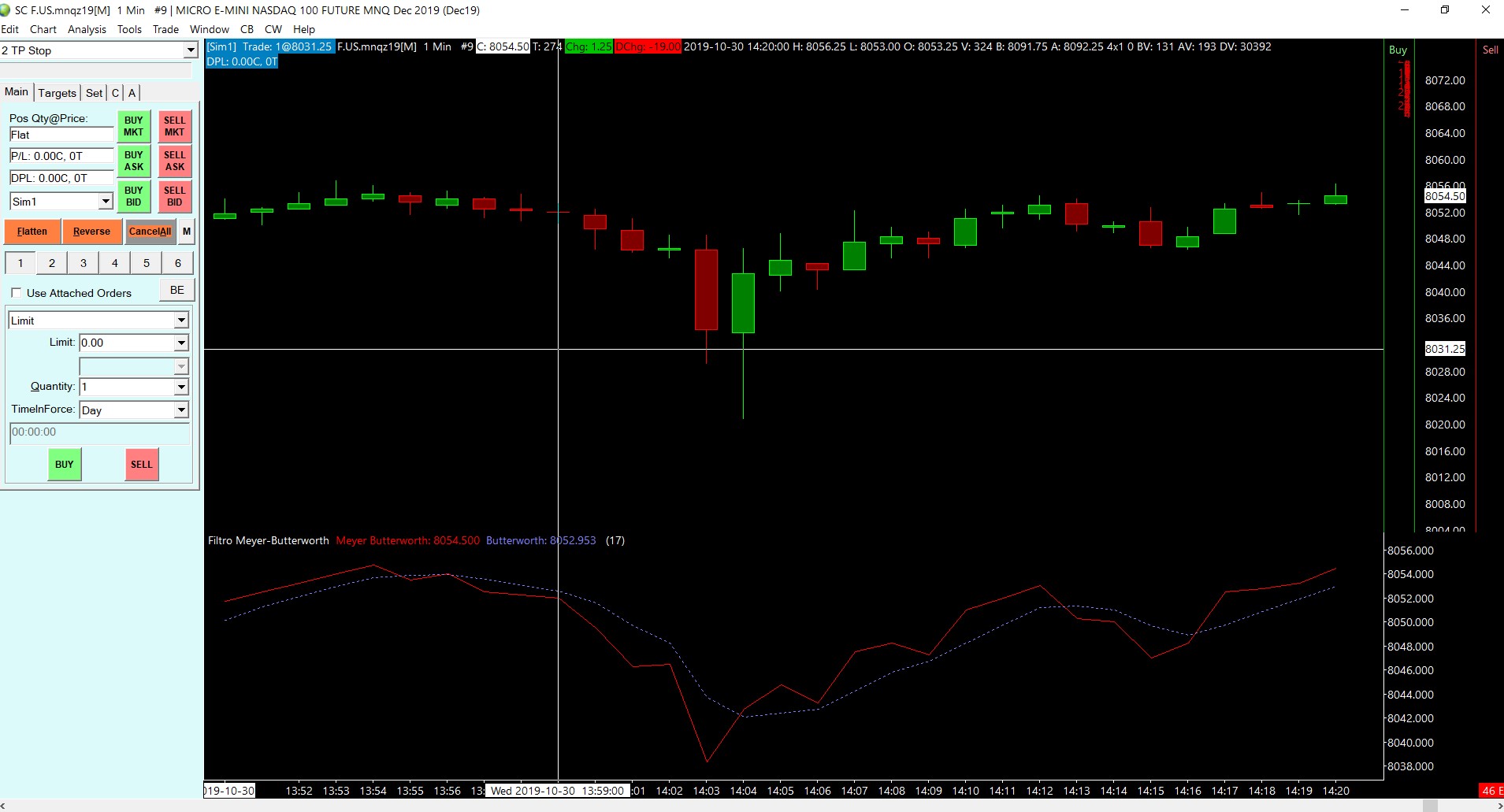Viewport: 1504px width, 812px height.
Task: Click the M button beside CancelAll
Action: tap(187, 232)
